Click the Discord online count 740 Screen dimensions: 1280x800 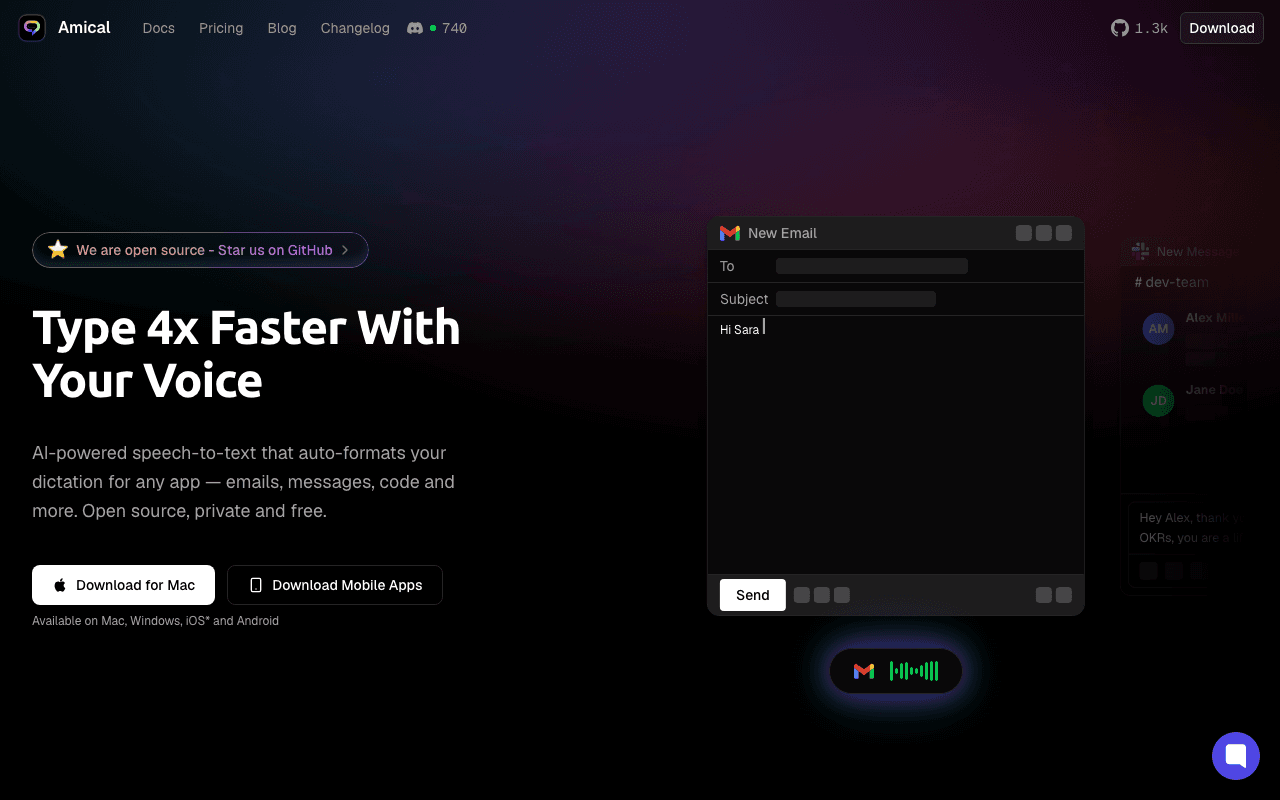(454, 28)
